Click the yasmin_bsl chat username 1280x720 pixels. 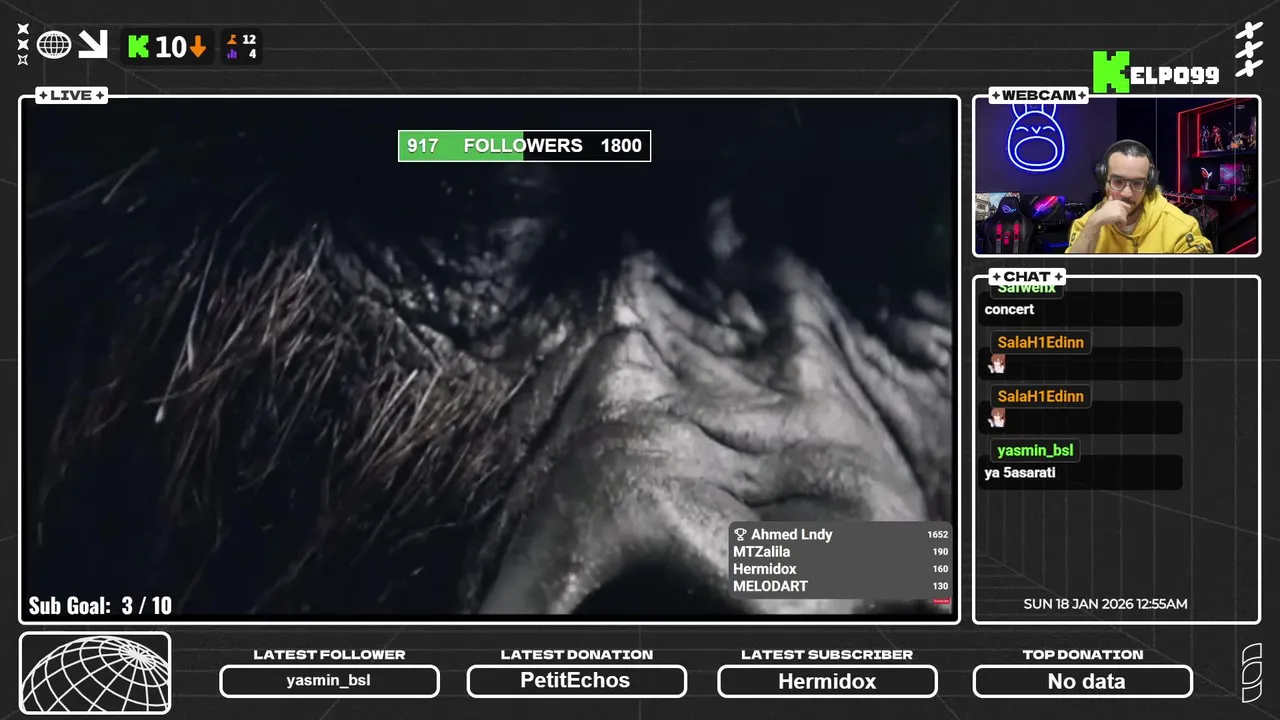point(1035,450)
